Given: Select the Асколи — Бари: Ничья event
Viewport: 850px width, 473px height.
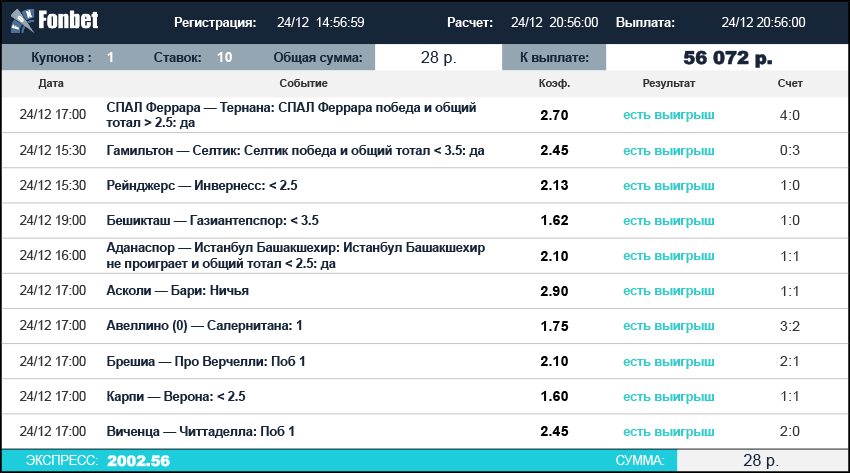Looking at the screenshot, I should coord(177,290).
